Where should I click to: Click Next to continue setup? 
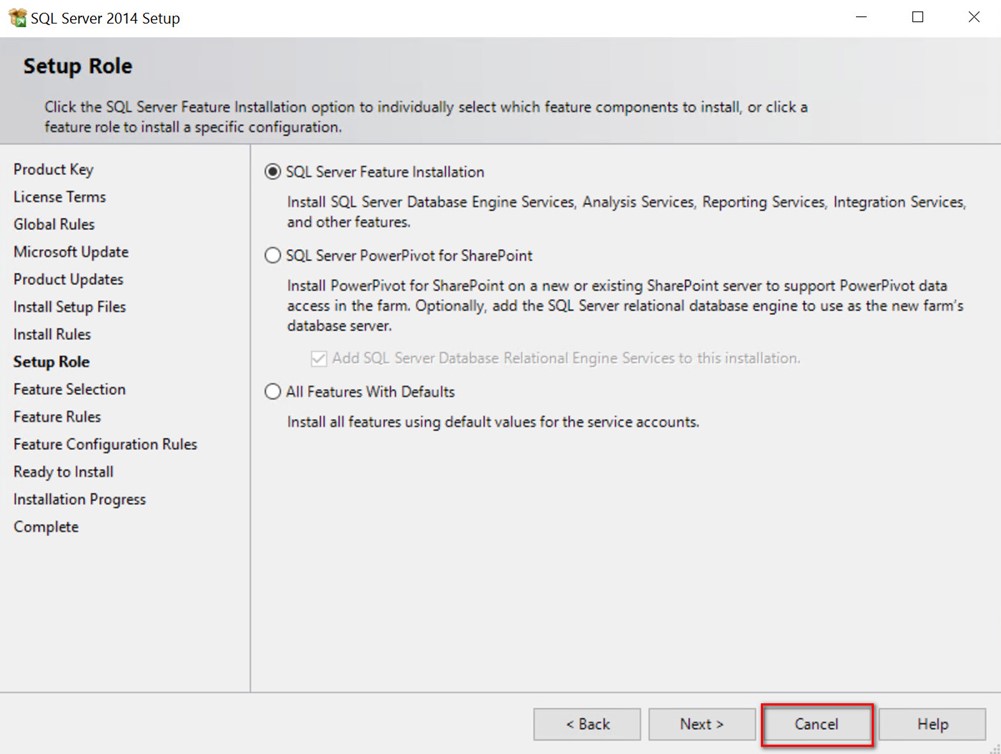[701, 724]
